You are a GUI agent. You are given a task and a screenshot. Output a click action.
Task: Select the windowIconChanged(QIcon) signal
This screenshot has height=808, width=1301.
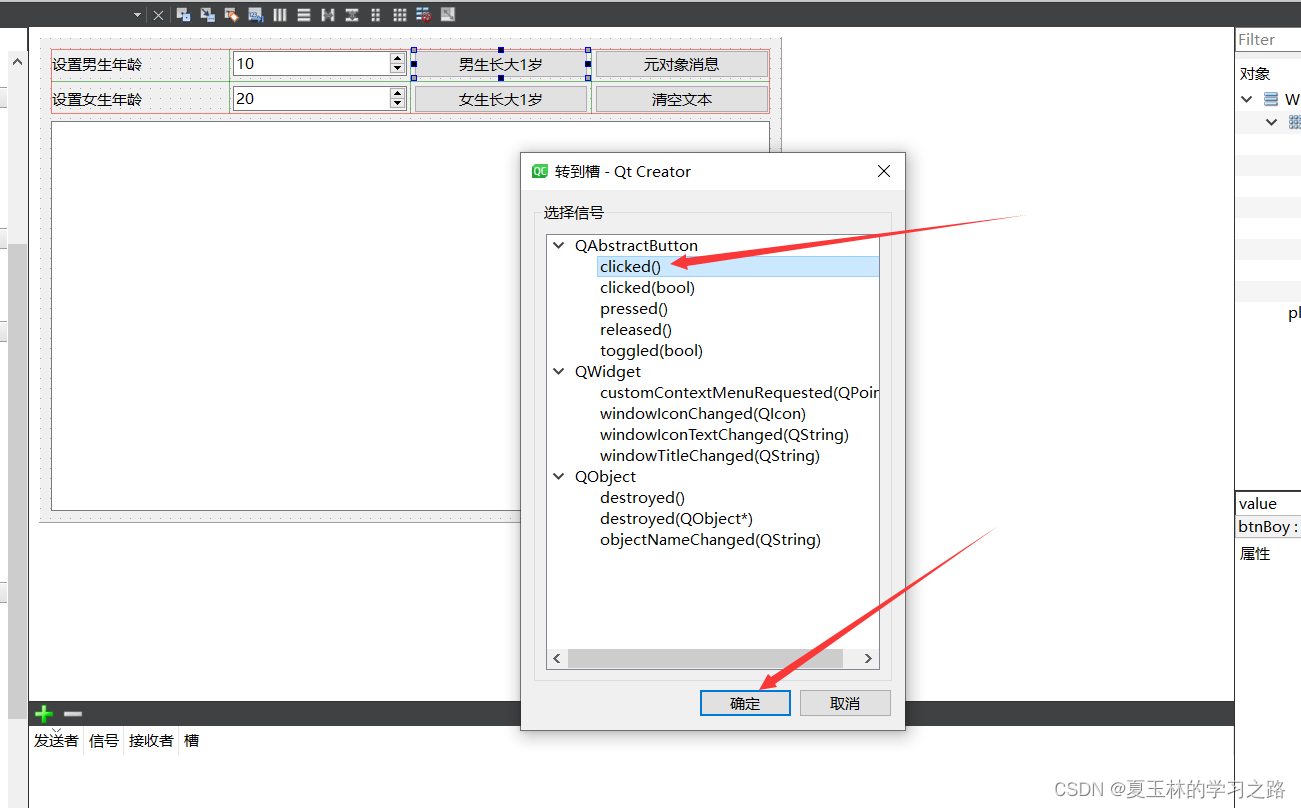pos(702,414)
